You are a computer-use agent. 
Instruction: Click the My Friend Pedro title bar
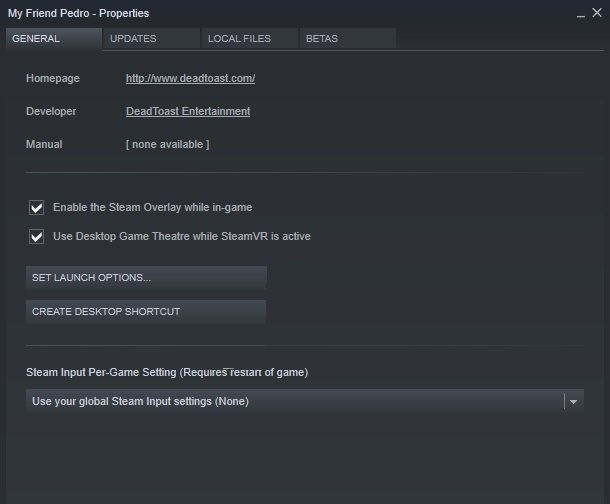pos(300,13)
